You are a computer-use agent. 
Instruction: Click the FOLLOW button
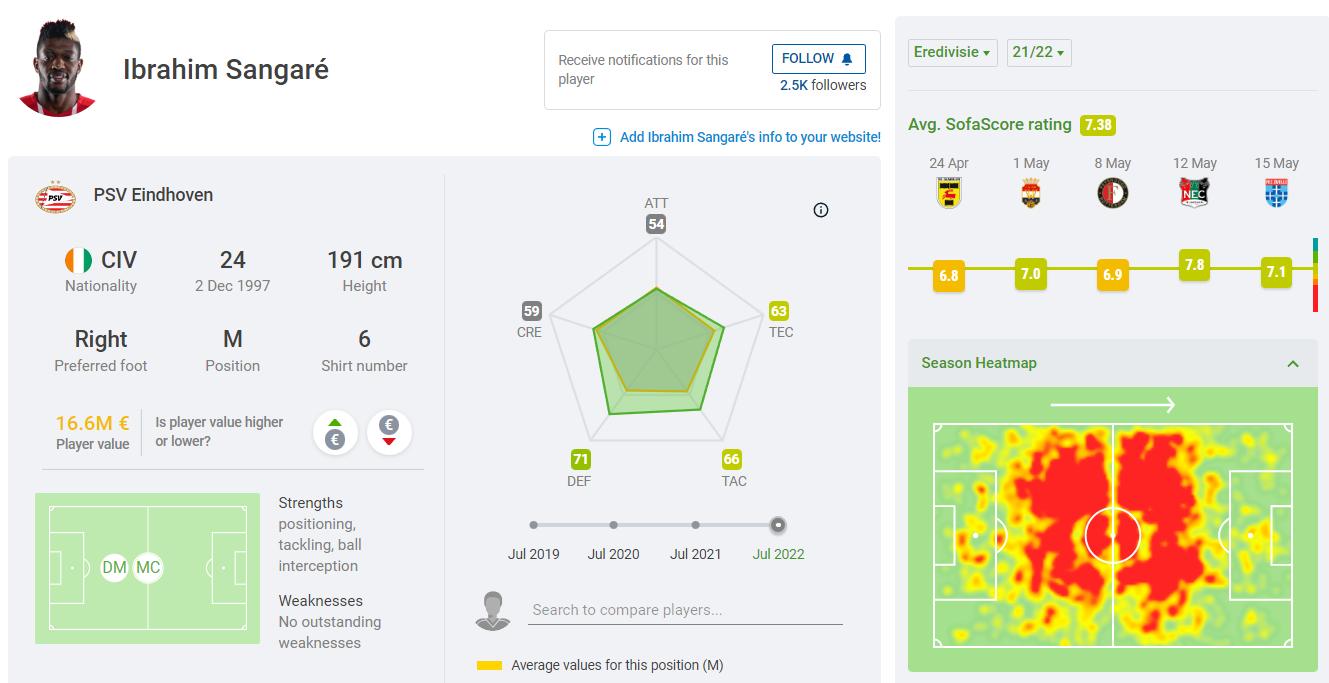point(818,59)
